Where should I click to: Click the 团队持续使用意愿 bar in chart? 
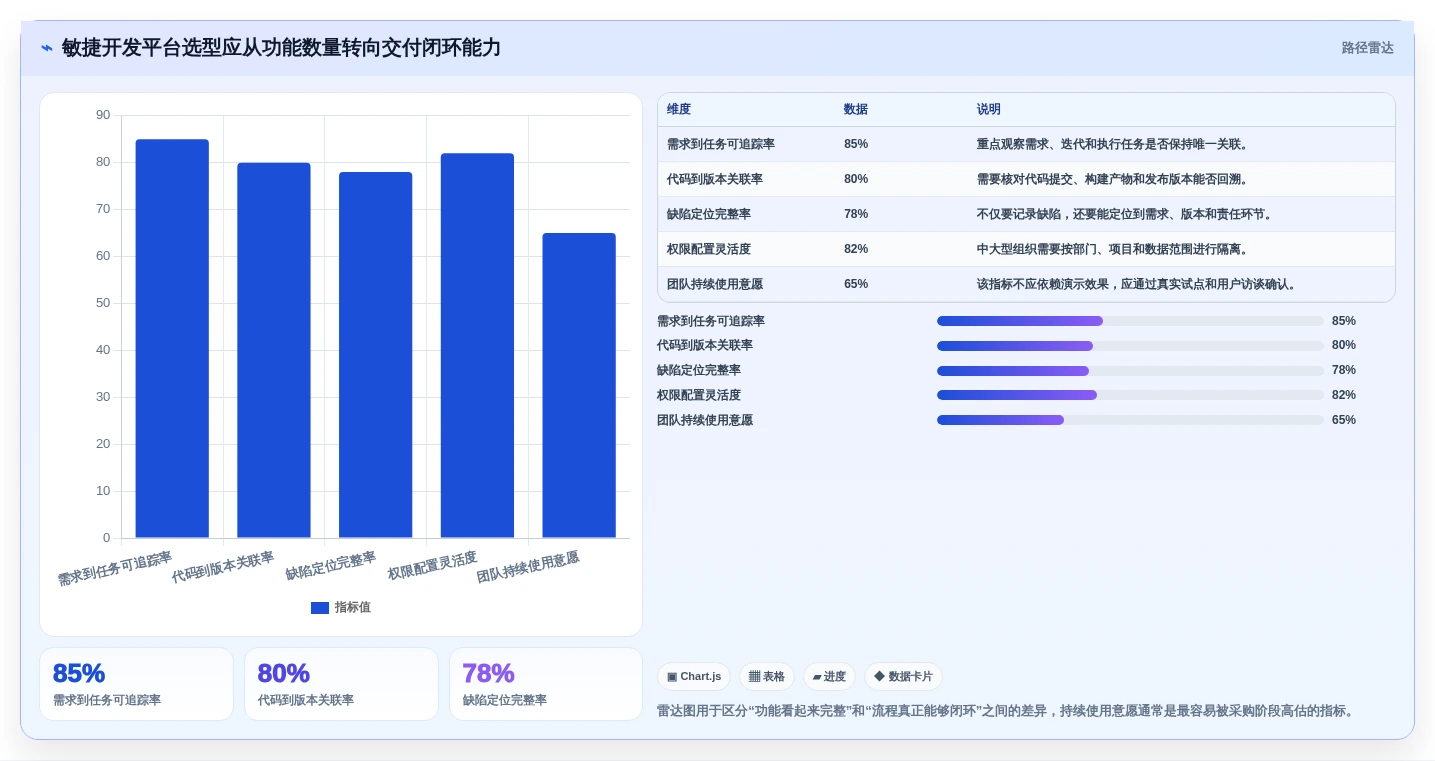coord(579,386)
